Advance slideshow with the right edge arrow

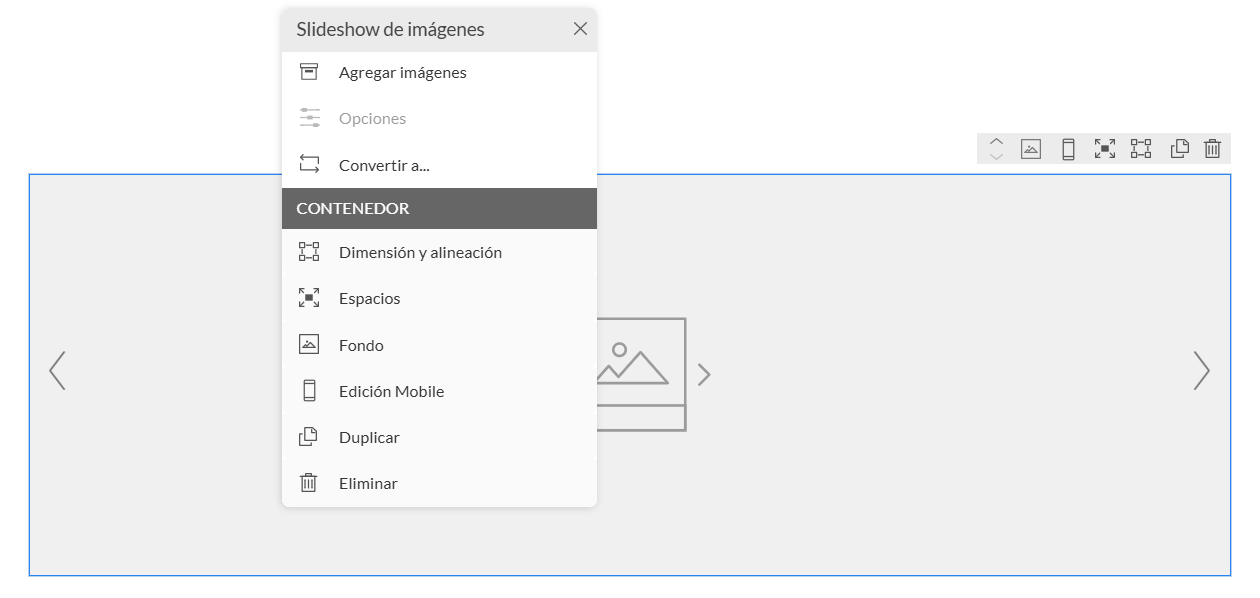pos(1201,370)
